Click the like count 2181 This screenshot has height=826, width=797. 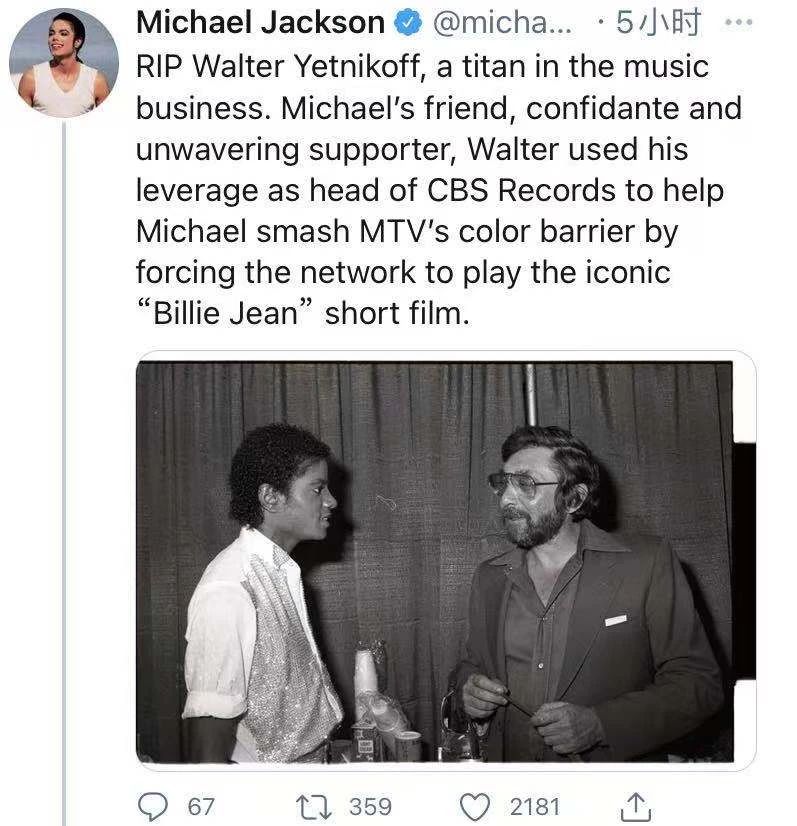tap(535, 806)
